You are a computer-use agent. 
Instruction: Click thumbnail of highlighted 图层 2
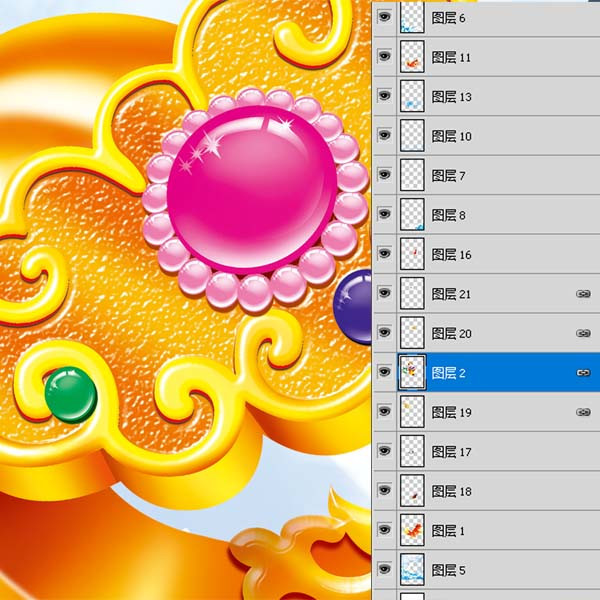(x=412, y=372)
